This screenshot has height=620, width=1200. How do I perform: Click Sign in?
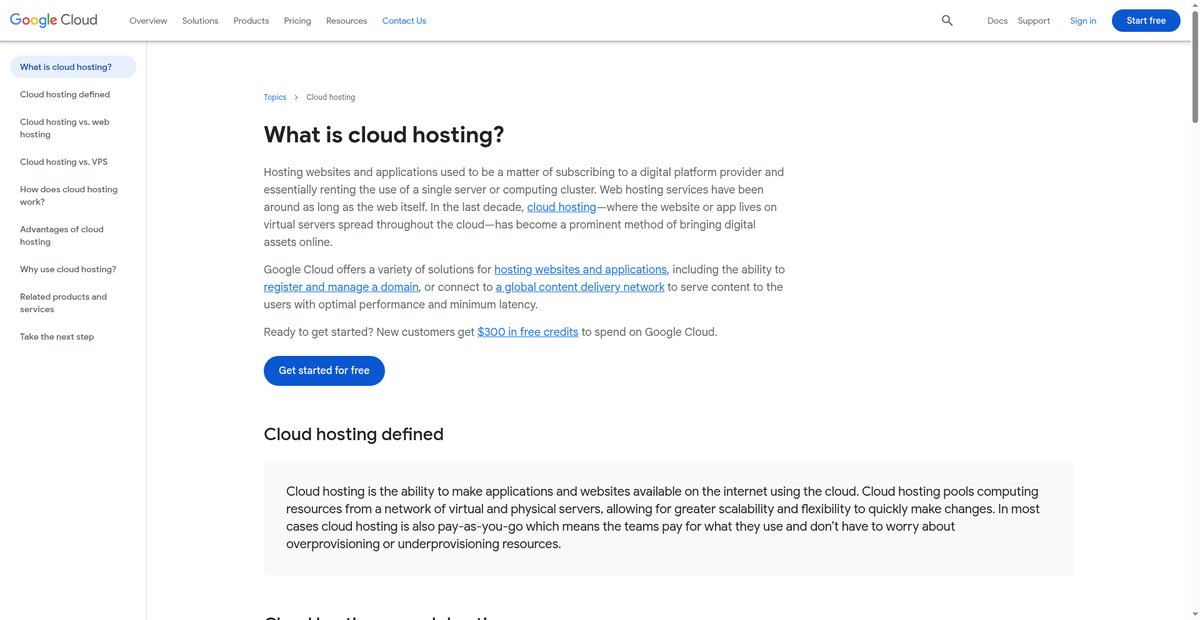tap(1083, 20)
